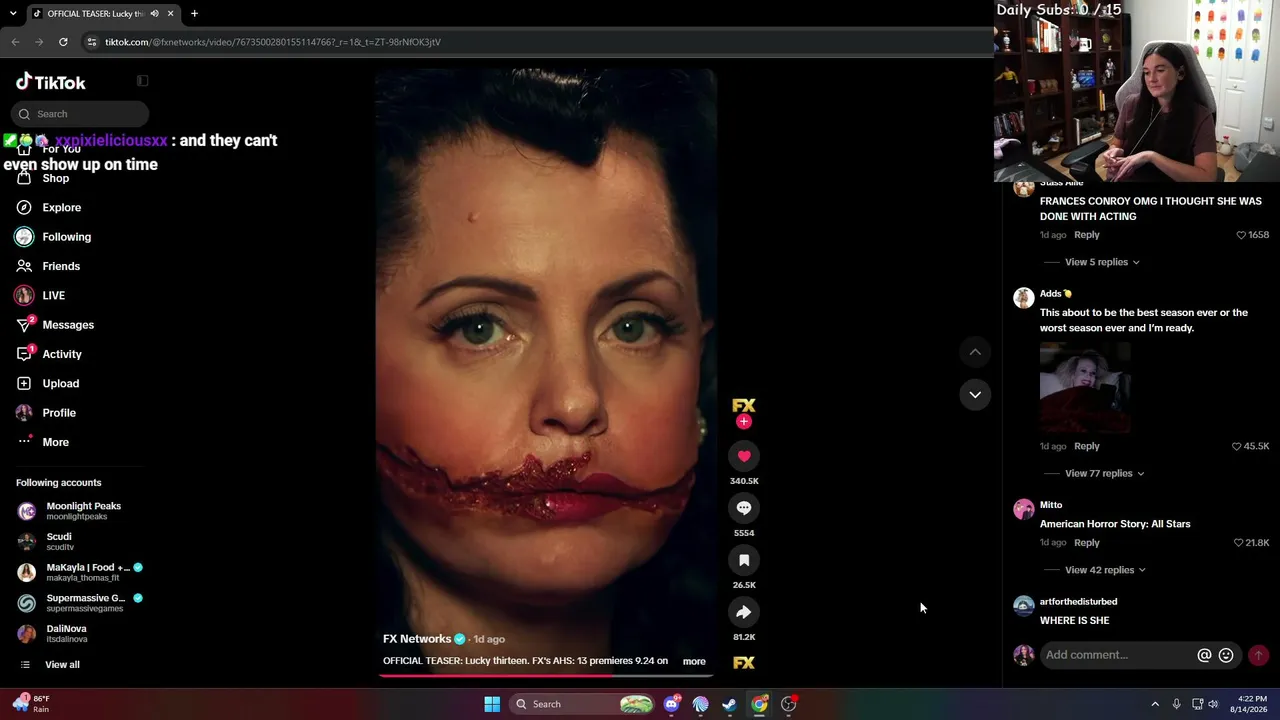Collapse the TikTok sidebar with the panel icon

click(142, 81)
